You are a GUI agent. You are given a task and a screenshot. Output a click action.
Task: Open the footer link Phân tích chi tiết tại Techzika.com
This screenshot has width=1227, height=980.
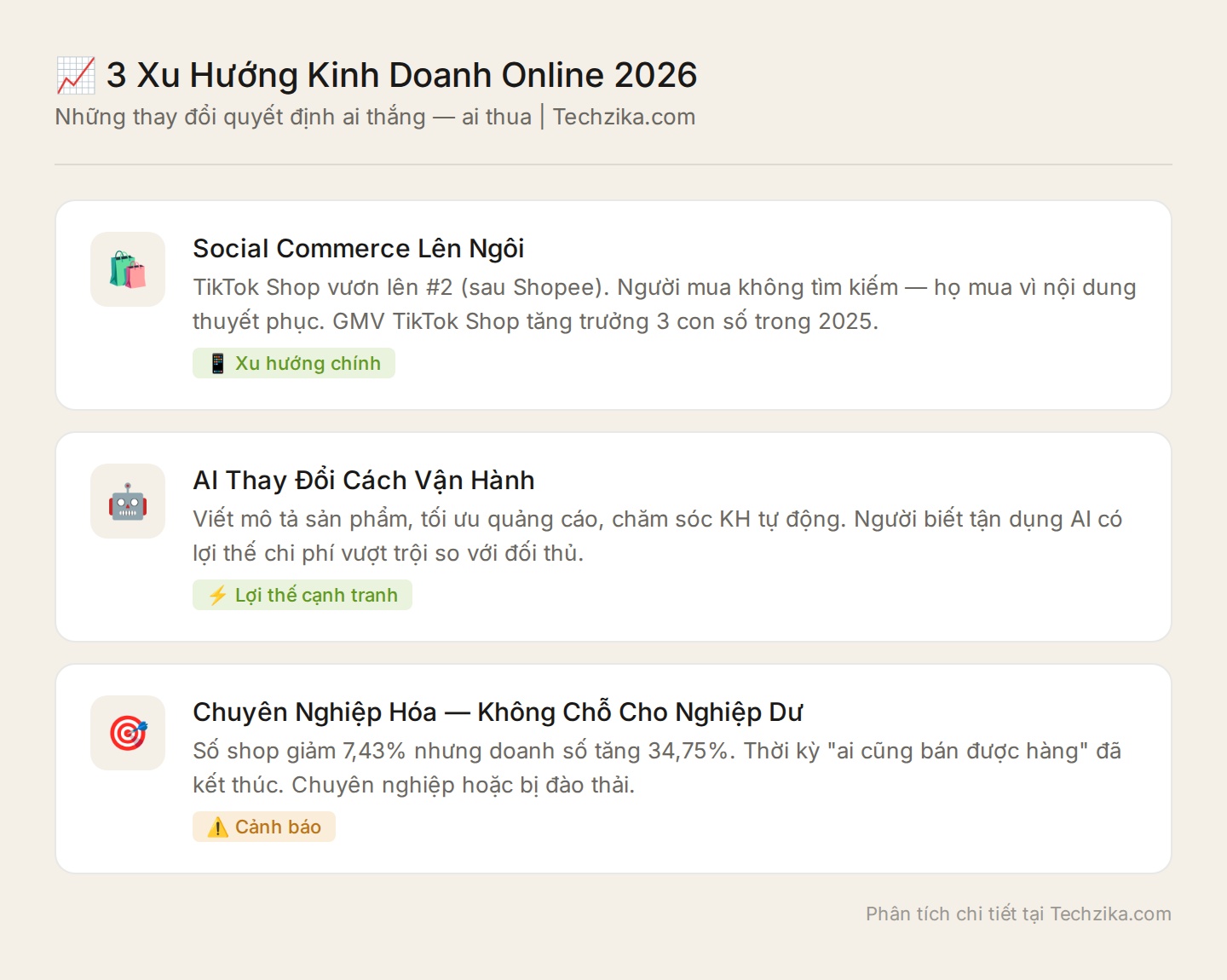[x=1018, y=914]
